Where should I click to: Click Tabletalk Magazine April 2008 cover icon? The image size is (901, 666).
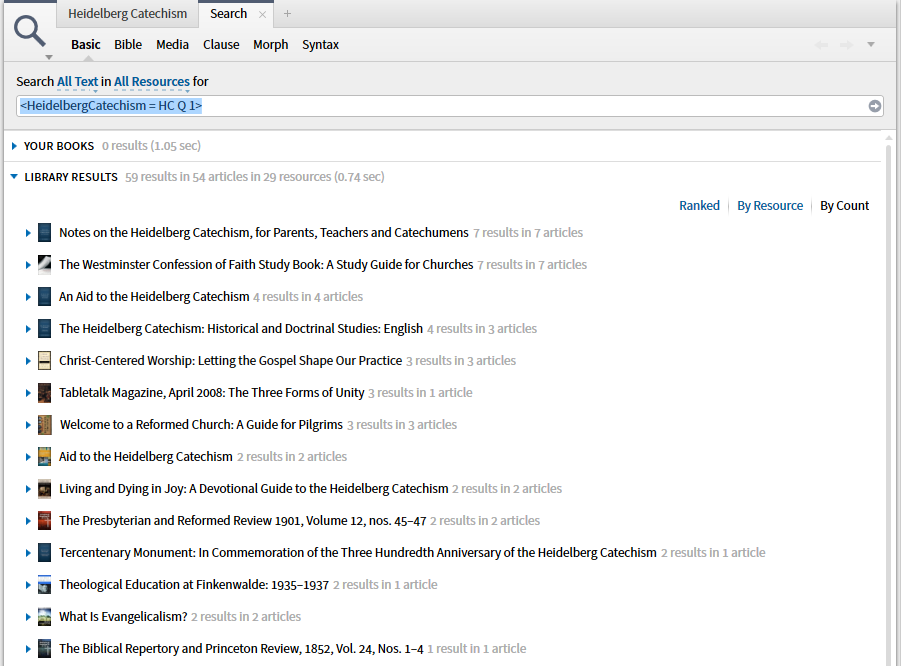[x=44, y=392]
